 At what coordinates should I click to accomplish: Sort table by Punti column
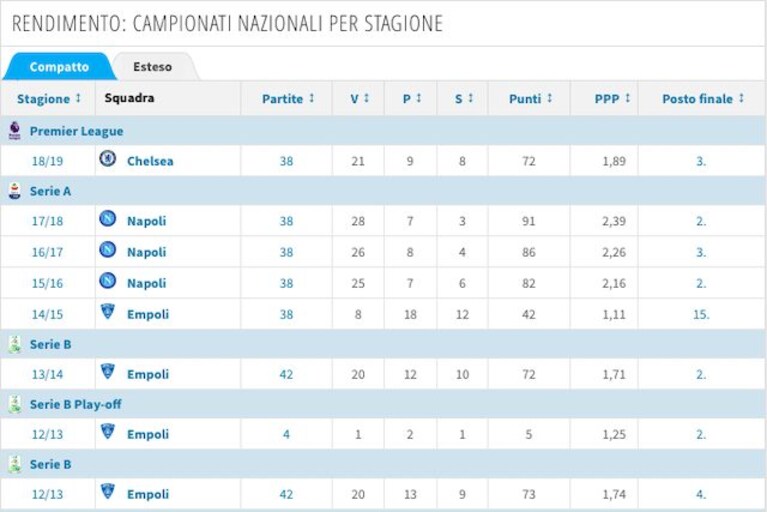(x=531, y=99)
